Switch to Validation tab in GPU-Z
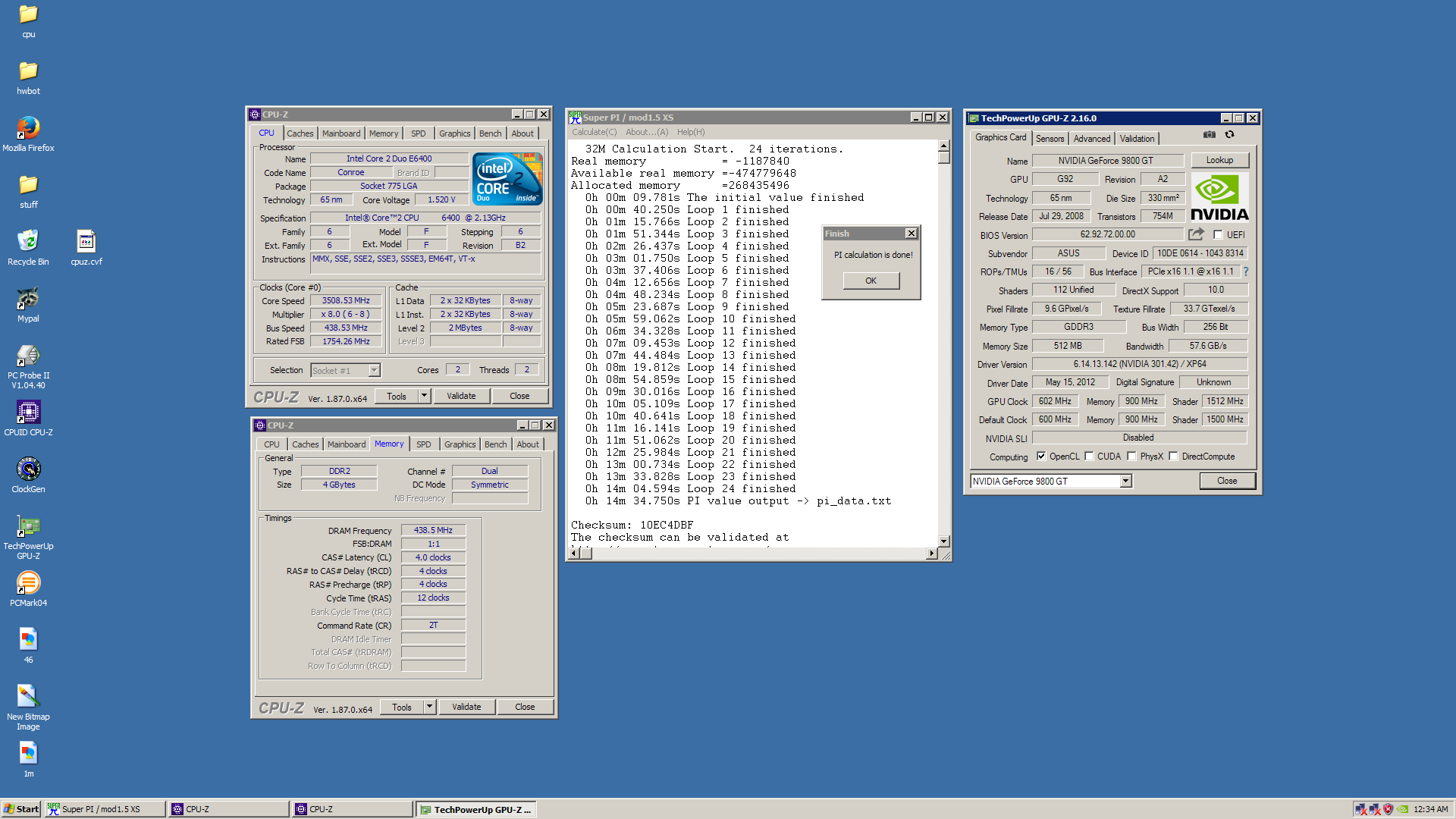This screenshot has width=1456, height=819. 1137,139
